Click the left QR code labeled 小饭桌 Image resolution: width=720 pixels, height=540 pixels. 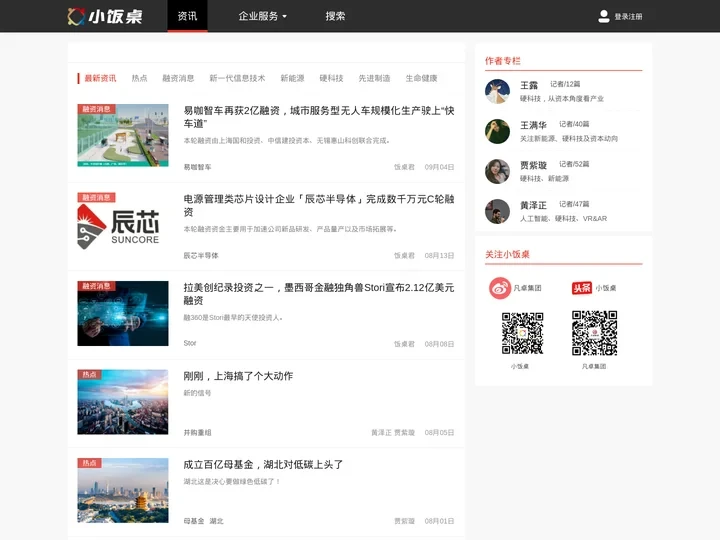click(x=522, y=333)
